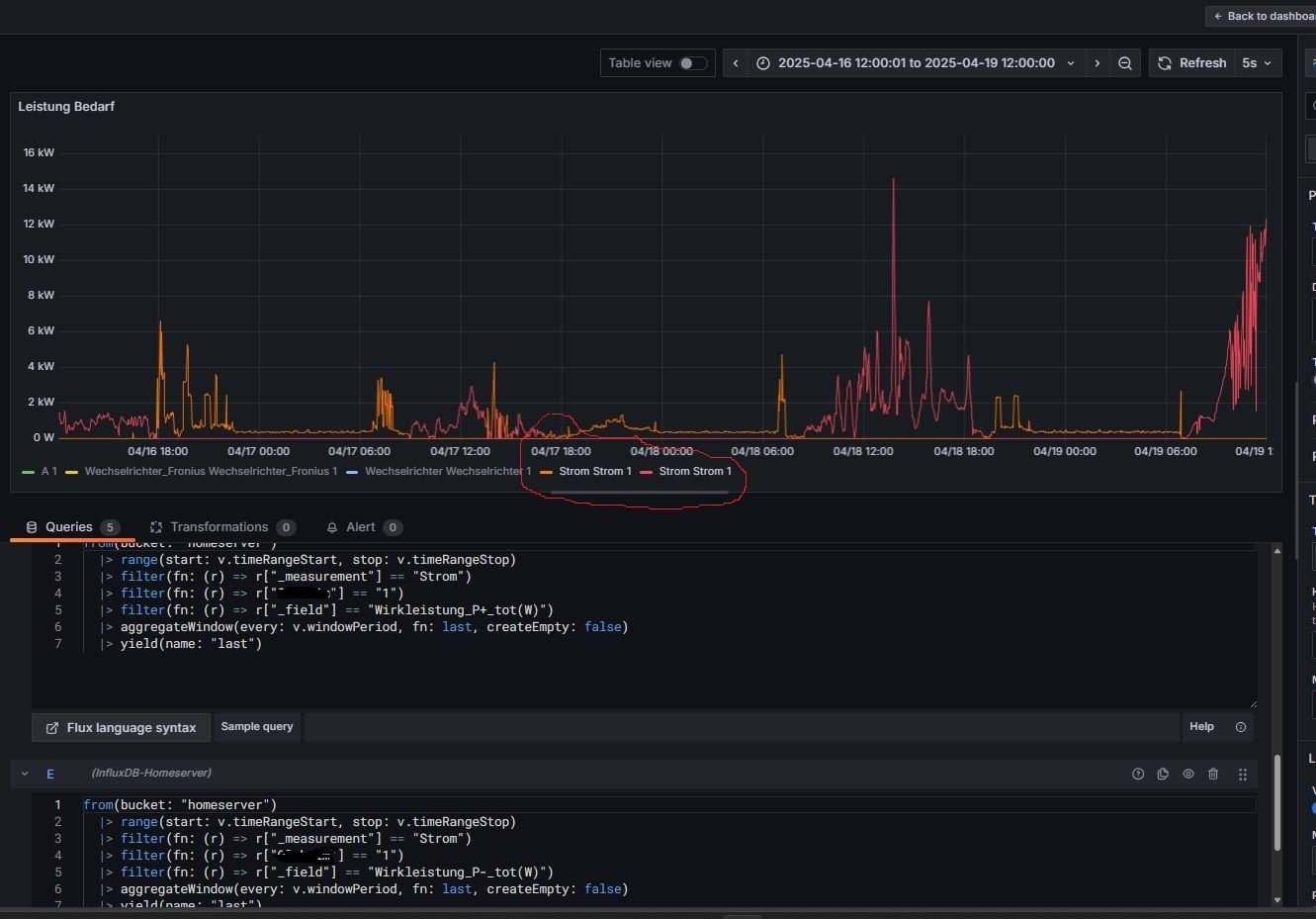Click the Leistung Bedarf panel title
1316x919 pixels.
point(66,107)
